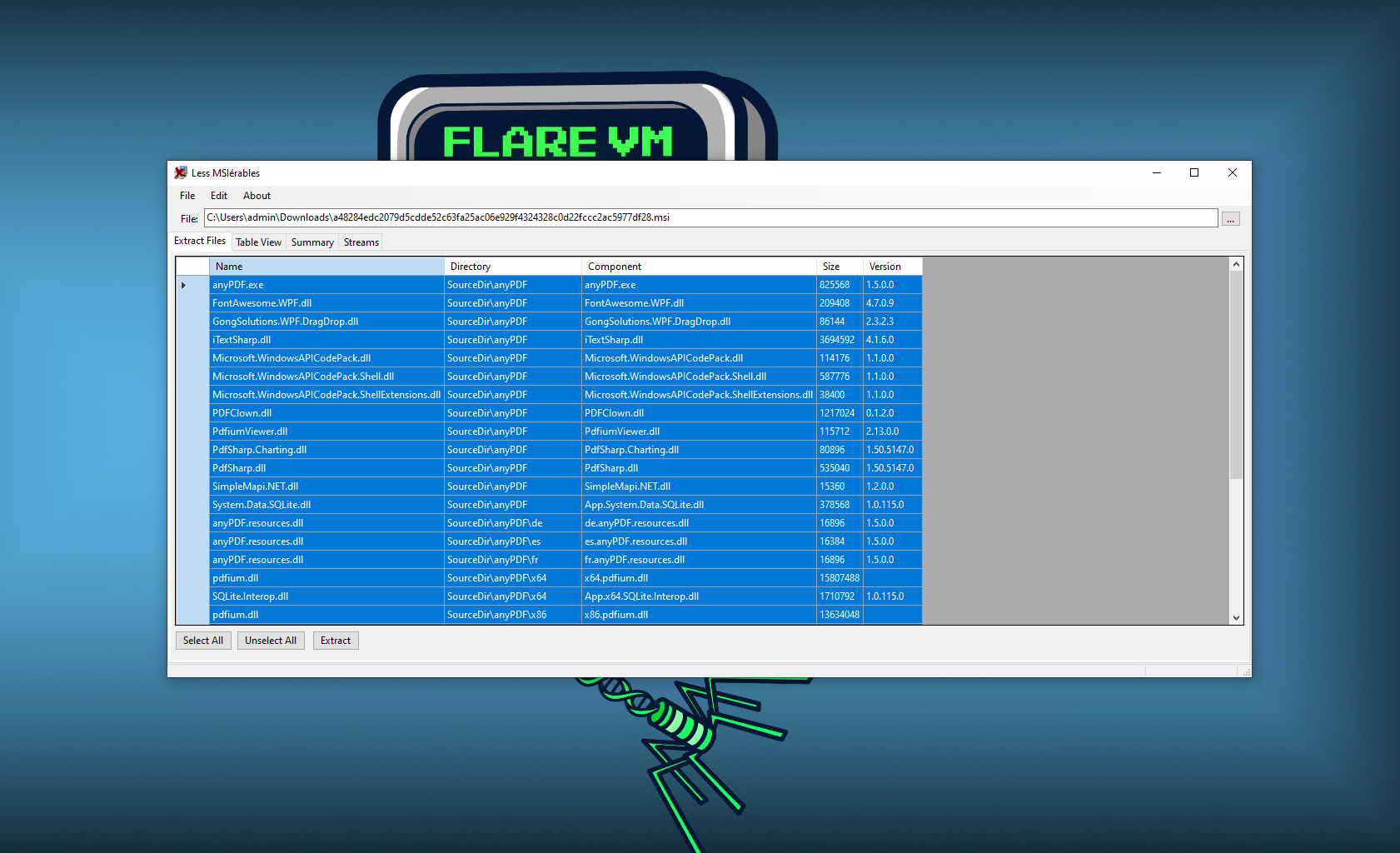Sort by the Version column header
Image resolution: width=1400 pixels, height=853 pixels.
[893, 267]
